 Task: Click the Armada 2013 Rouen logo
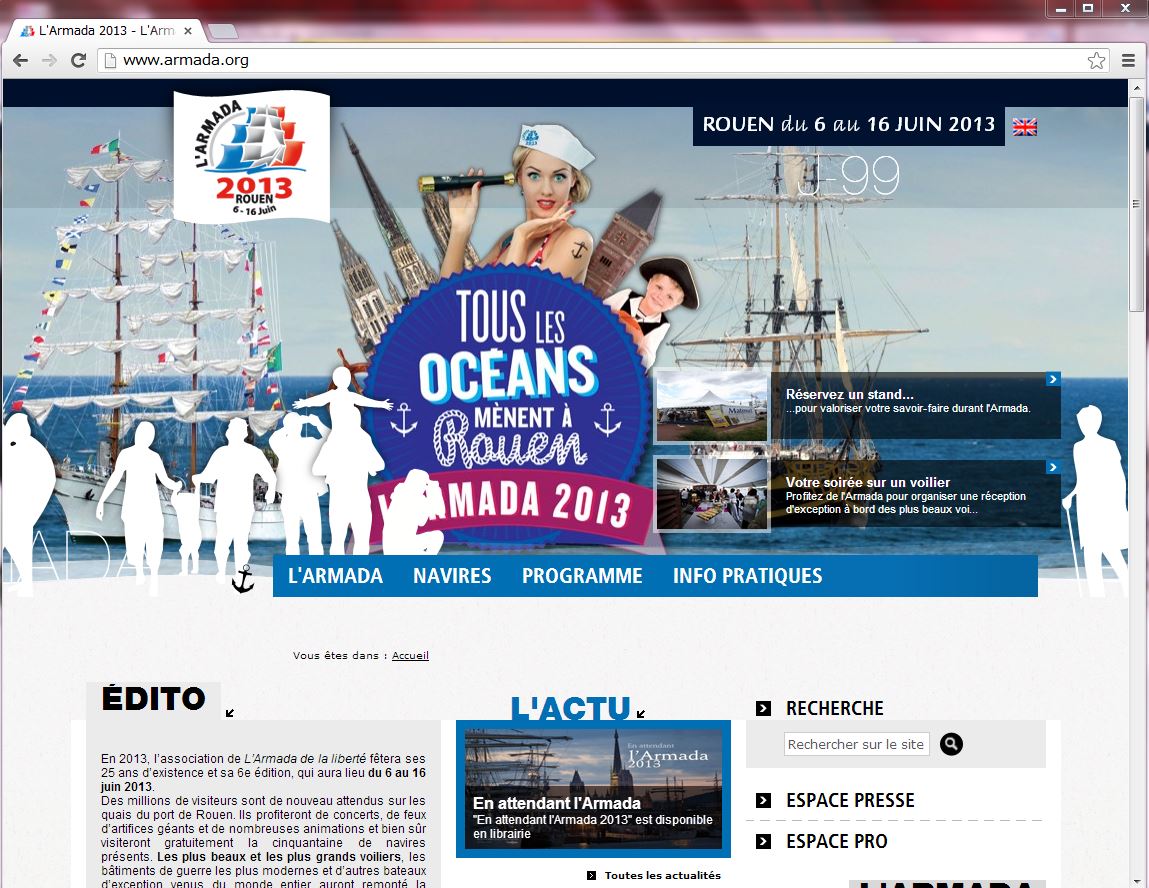[251, 156]
